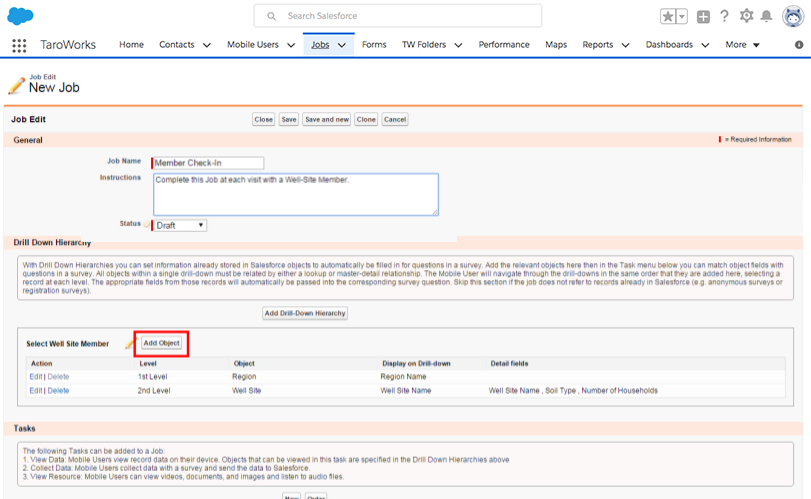Image resolution: width=811 pixels, height=499 pixels.
Task: Click the Add Drill-Down Hierarchy button
Action: (305, 313)
